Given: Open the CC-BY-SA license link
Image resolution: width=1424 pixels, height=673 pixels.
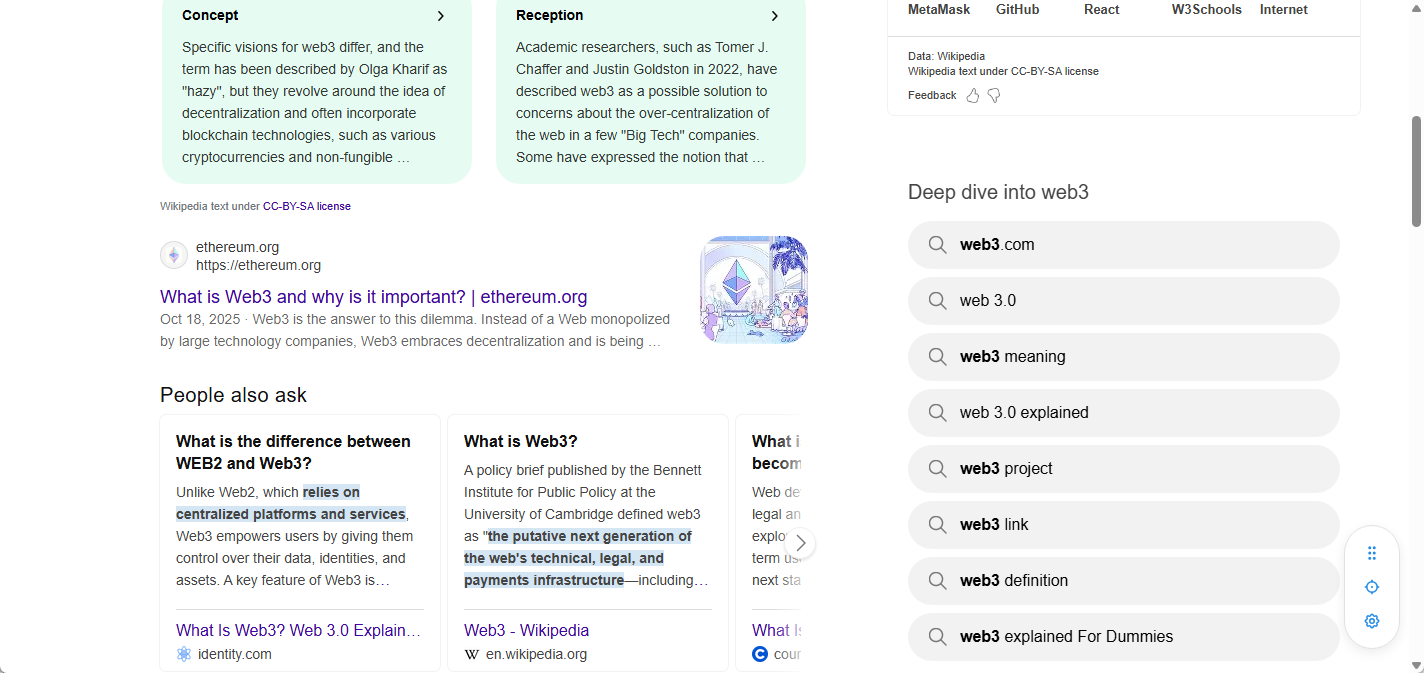Looking at the screenshot, I should 307,206.
